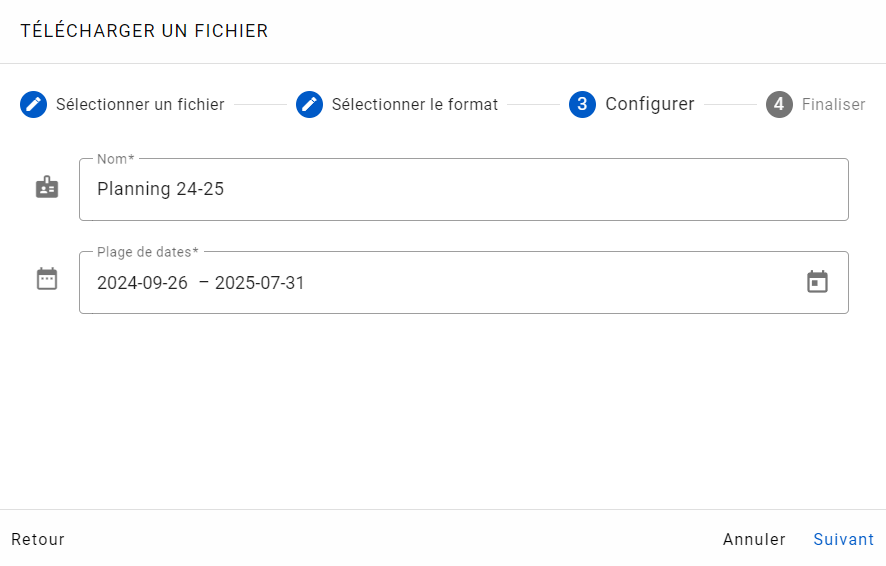Select the Configurer step label
Viewport: 886px width, 566px height.
click(x=650, y=105)
